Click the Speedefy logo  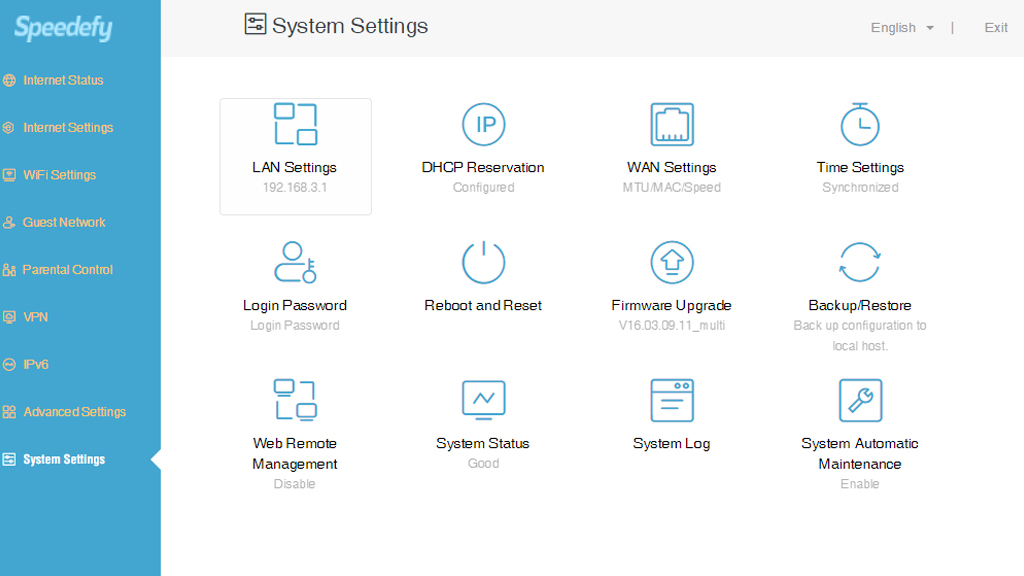point(63,28)
